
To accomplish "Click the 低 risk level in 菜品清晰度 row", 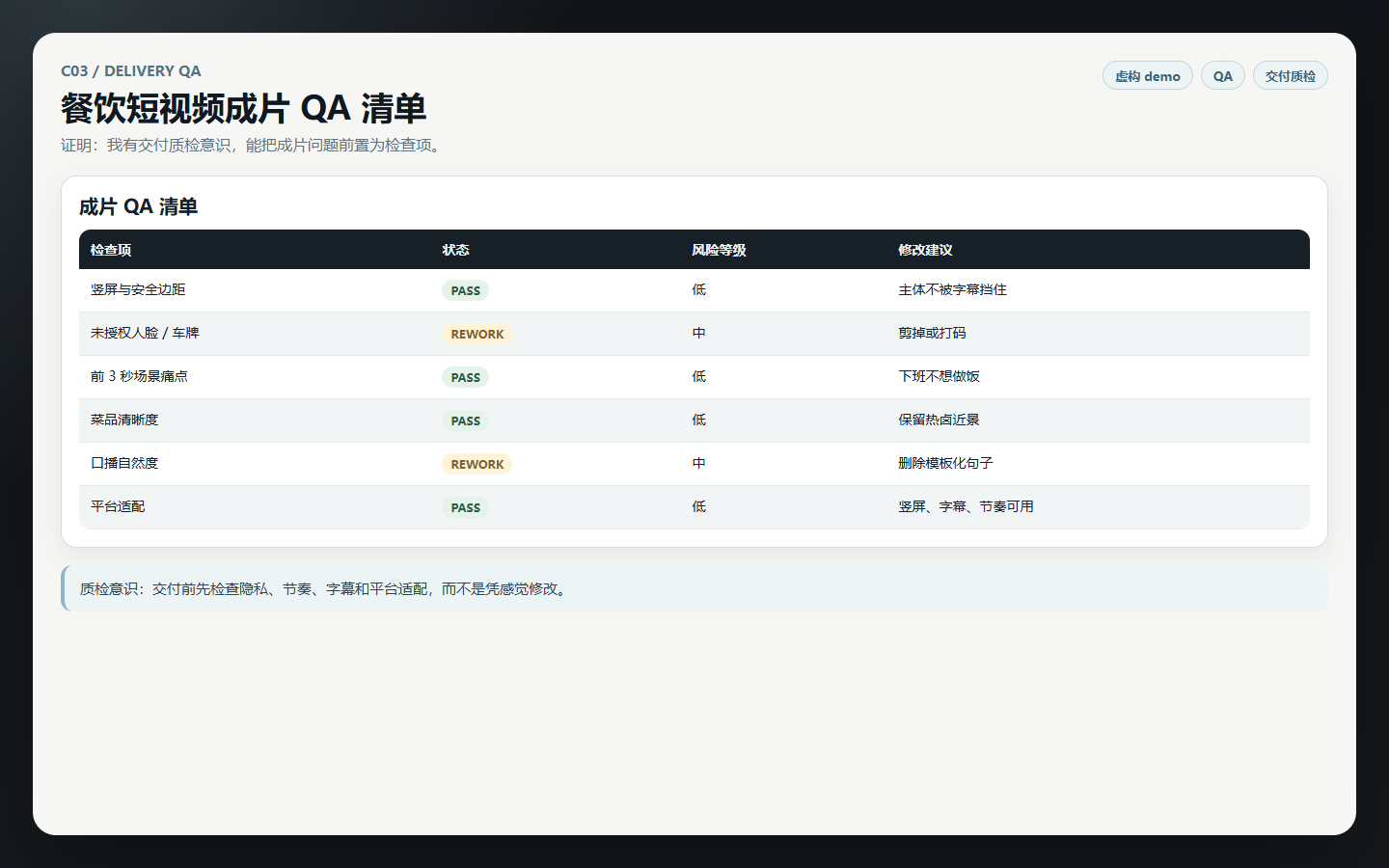I will point(698,420).
